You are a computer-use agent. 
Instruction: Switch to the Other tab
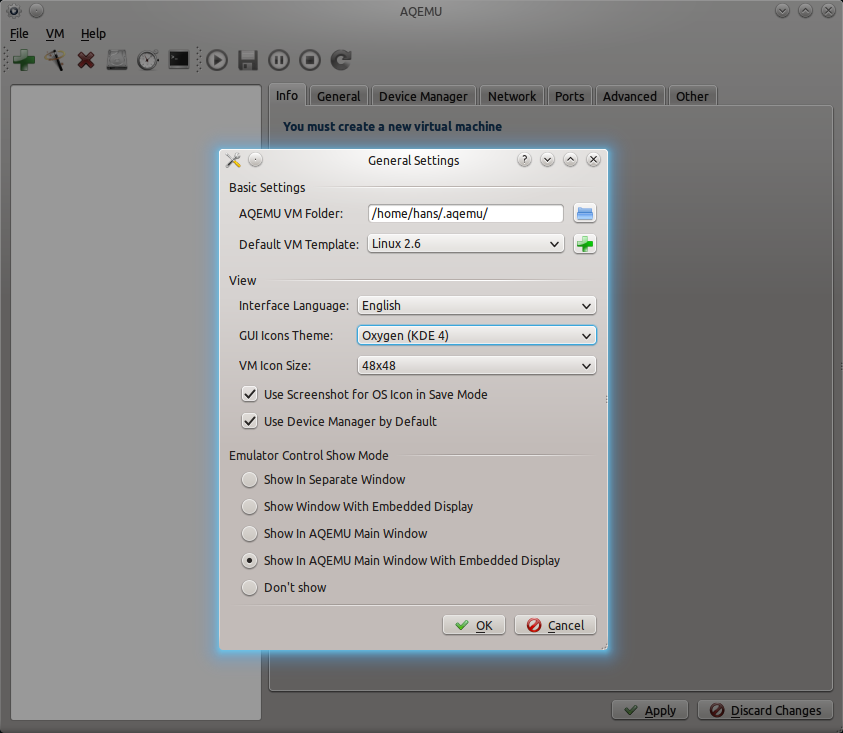[692, 96]
